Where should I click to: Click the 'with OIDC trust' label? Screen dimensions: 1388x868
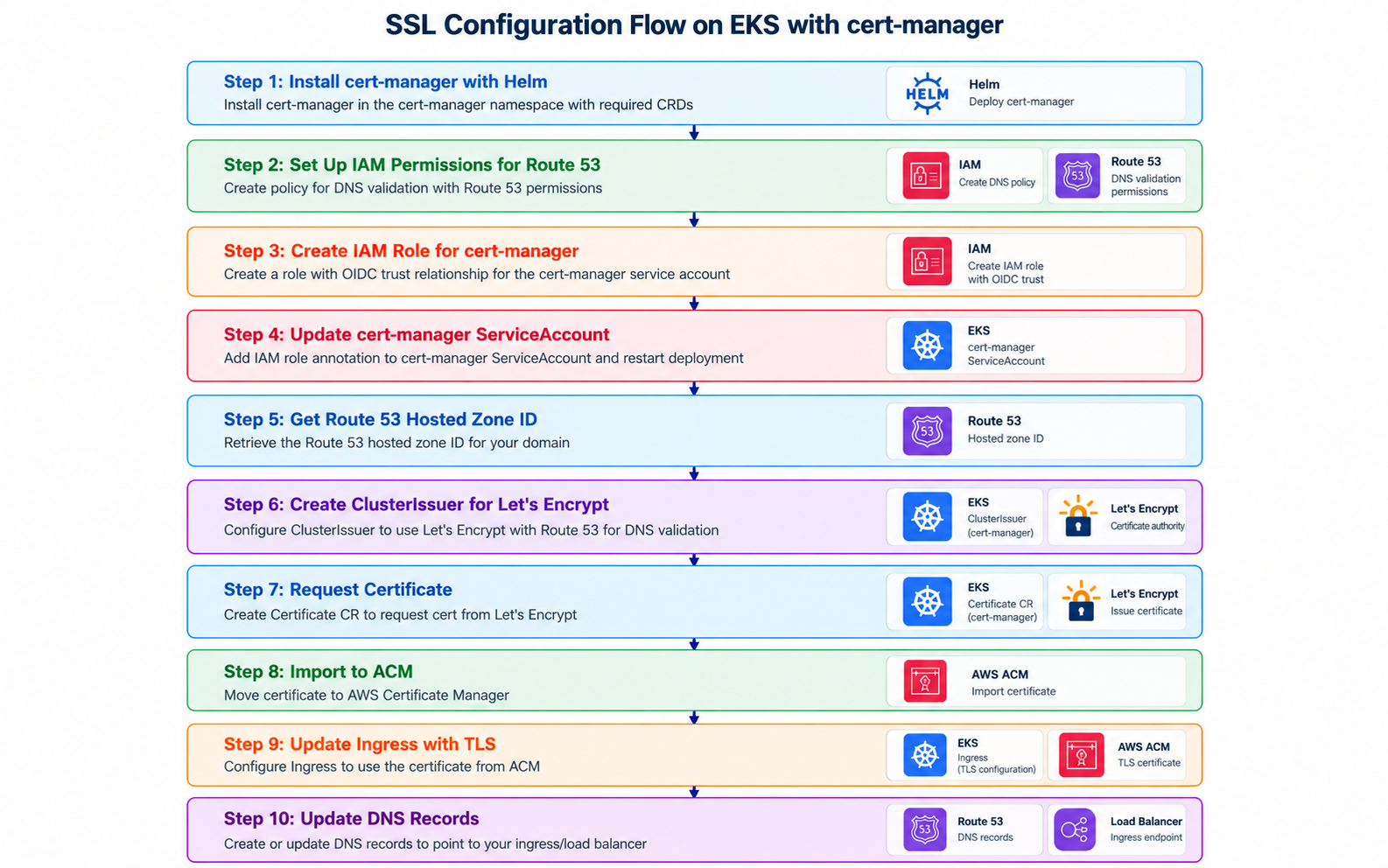click(1006, 280)
